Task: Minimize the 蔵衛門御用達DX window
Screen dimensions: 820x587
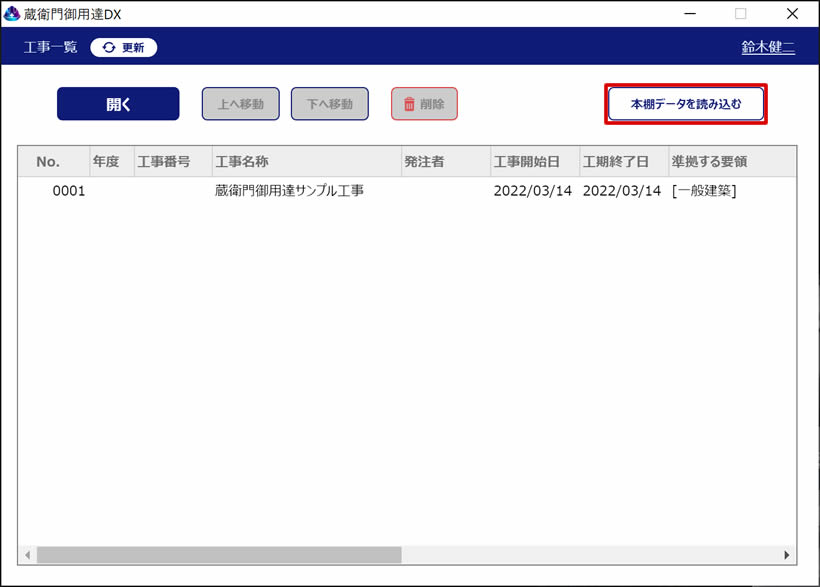Action: [690, 14]
